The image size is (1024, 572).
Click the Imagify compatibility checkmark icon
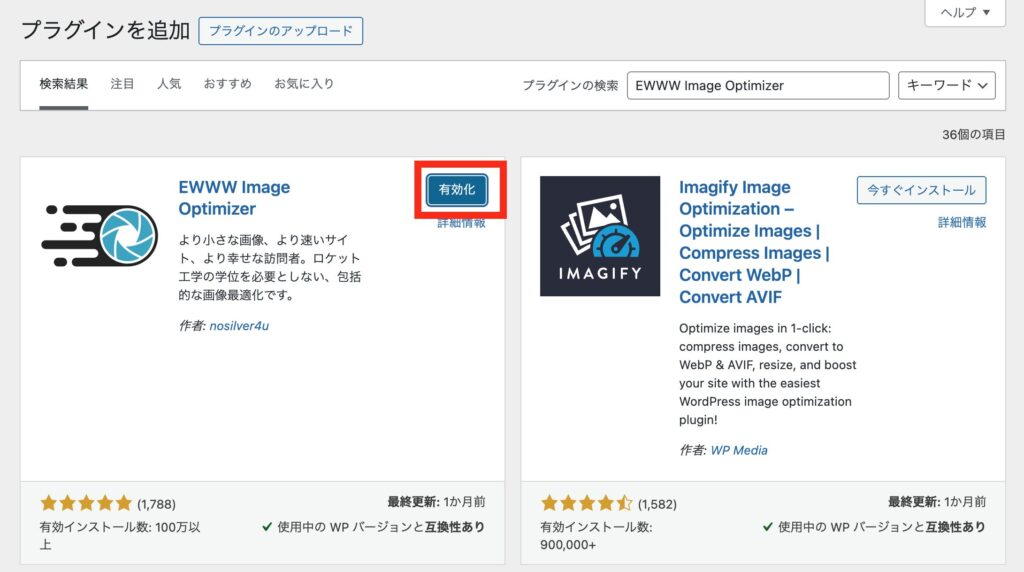767,527
